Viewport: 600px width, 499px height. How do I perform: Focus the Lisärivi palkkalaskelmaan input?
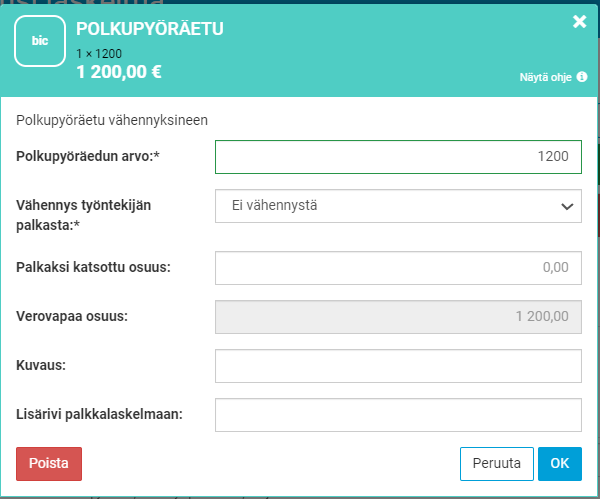coord(398,414)
